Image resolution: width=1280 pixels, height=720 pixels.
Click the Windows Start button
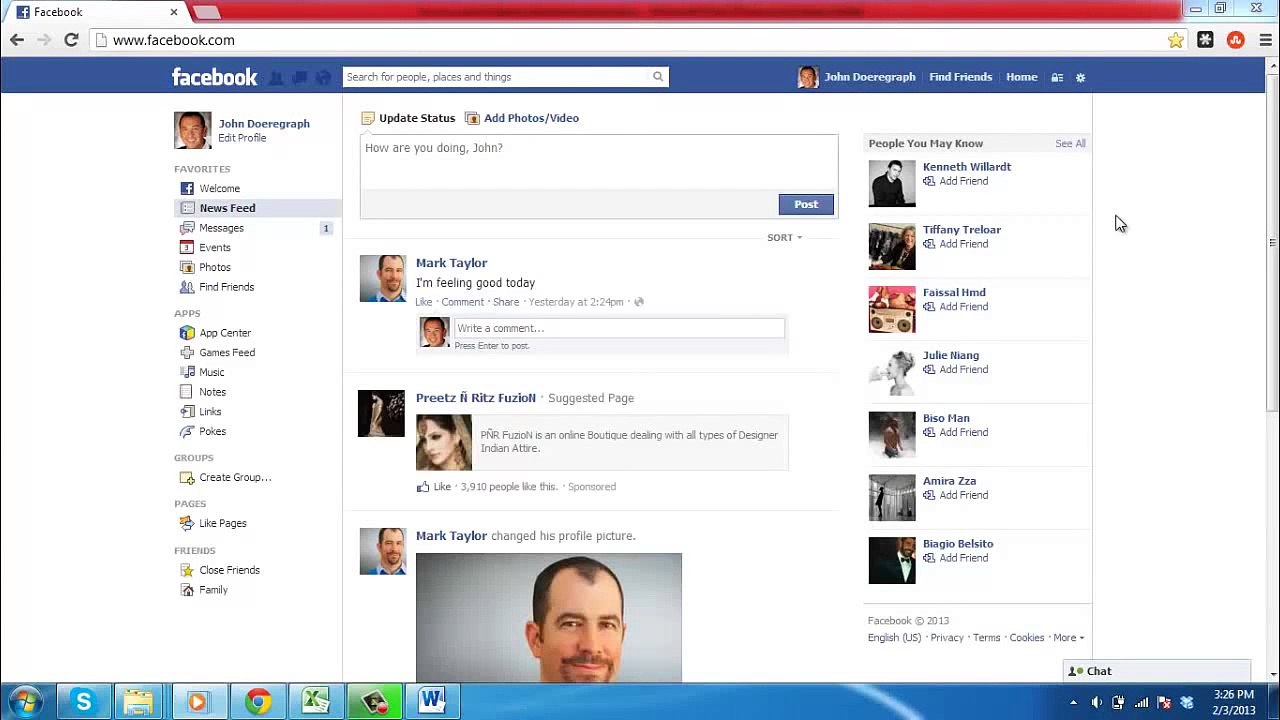click(x=25, y=701)
